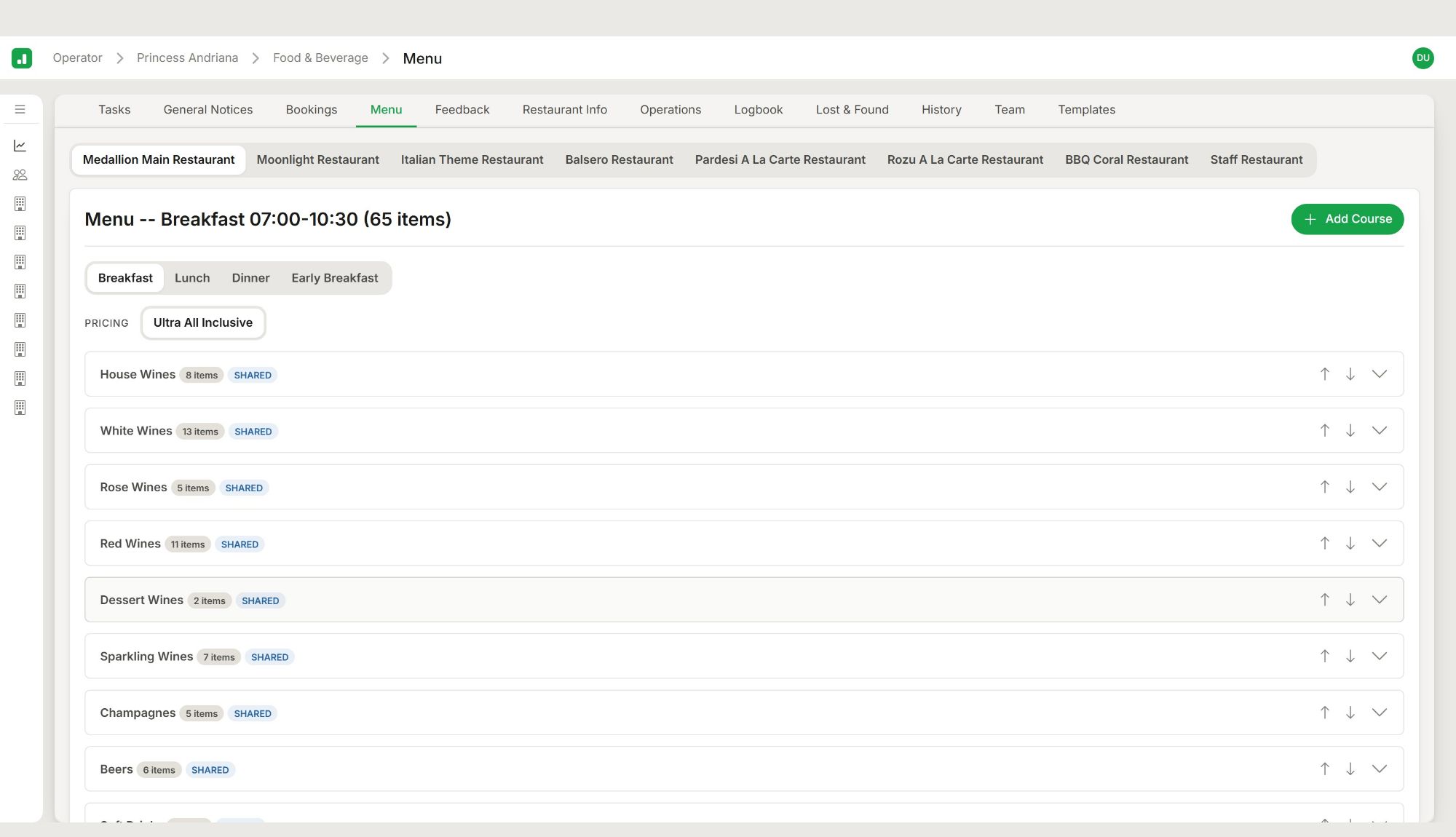Select Staff Restaurant
This screenshot has height=837, width=1456.
click(1257, 160)
